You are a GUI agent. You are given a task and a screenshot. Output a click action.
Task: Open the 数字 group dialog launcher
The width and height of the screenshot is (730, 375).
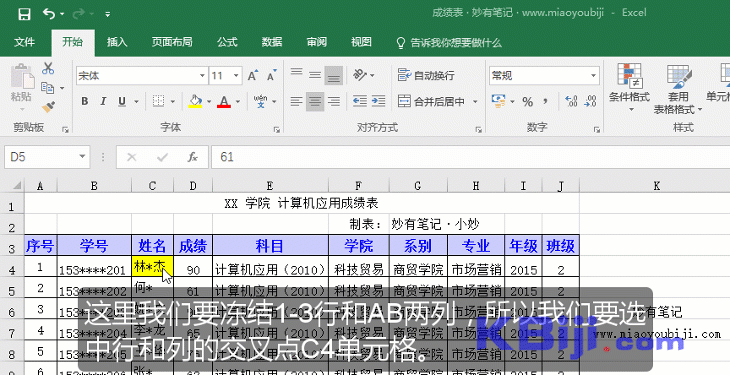click(x=596, y=129)
